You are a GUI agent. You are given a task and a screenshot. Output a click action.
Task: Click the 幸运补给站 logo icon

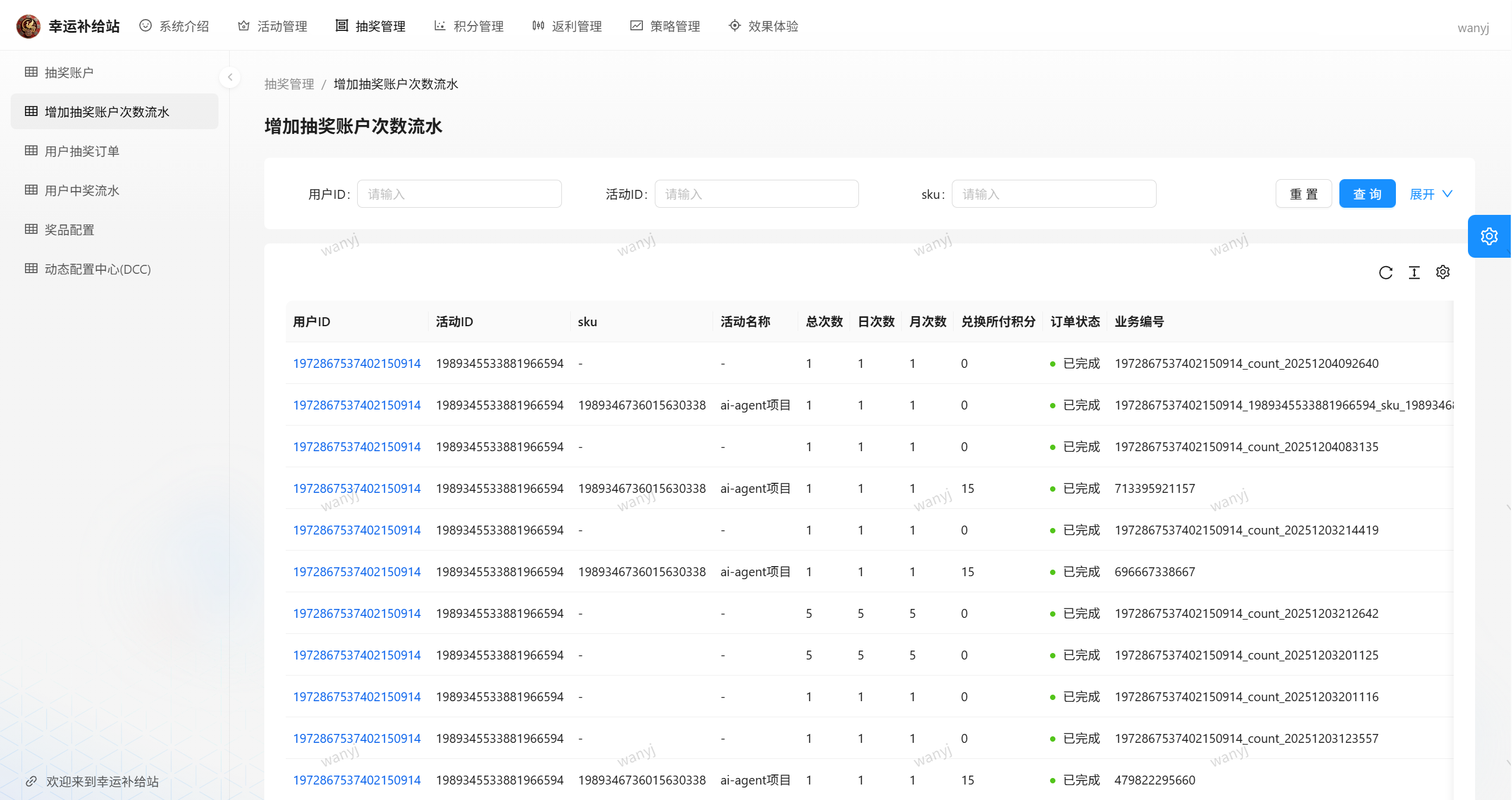tap(28, 26)
